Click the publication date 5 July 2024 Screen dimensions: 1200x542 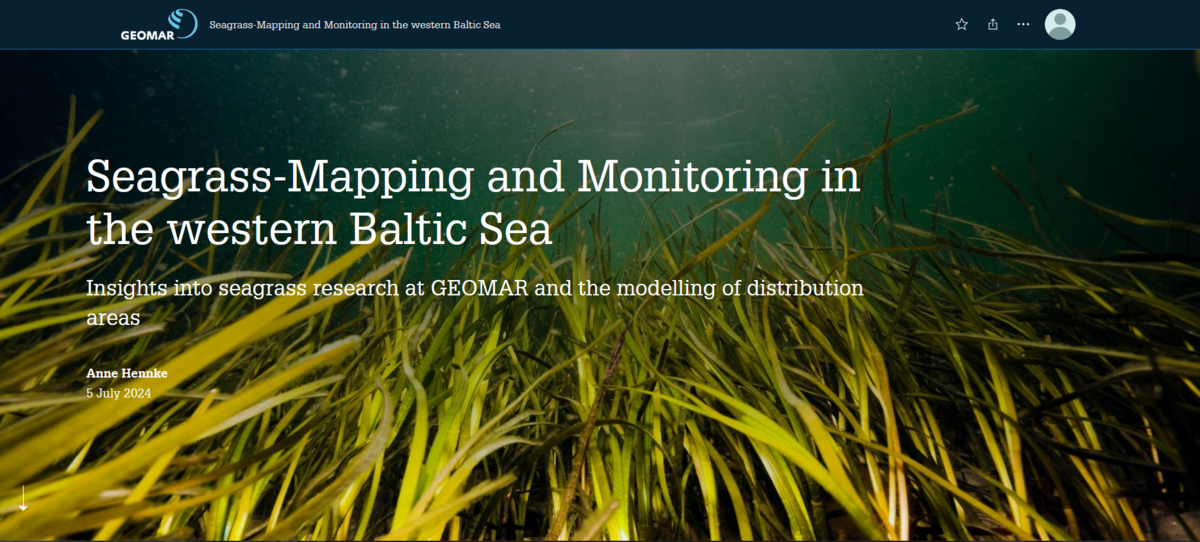tap(119, 393)
